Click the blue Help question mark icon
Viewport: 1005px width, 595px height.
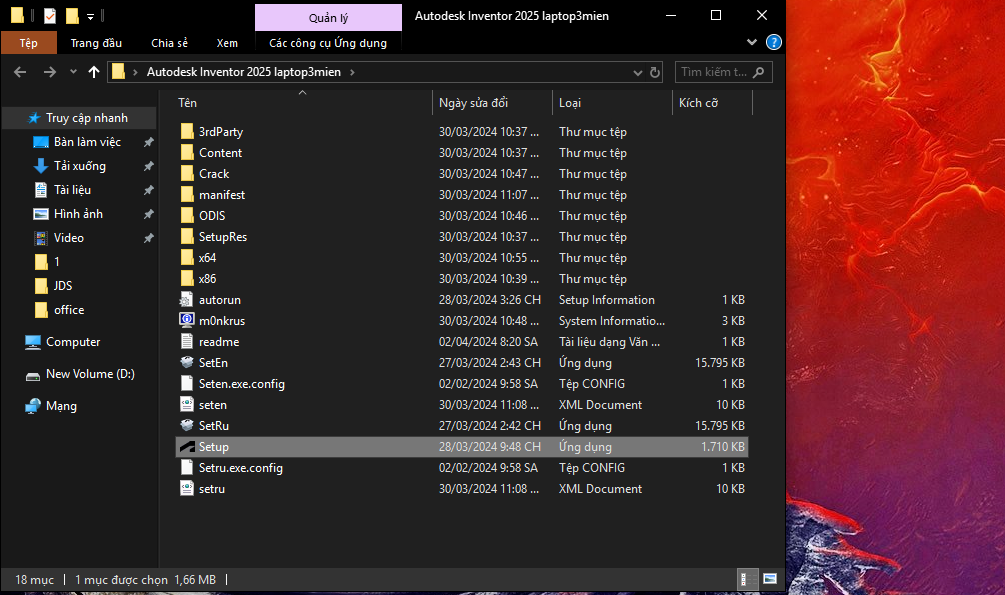pyautogui.click(x=773, y=43)
